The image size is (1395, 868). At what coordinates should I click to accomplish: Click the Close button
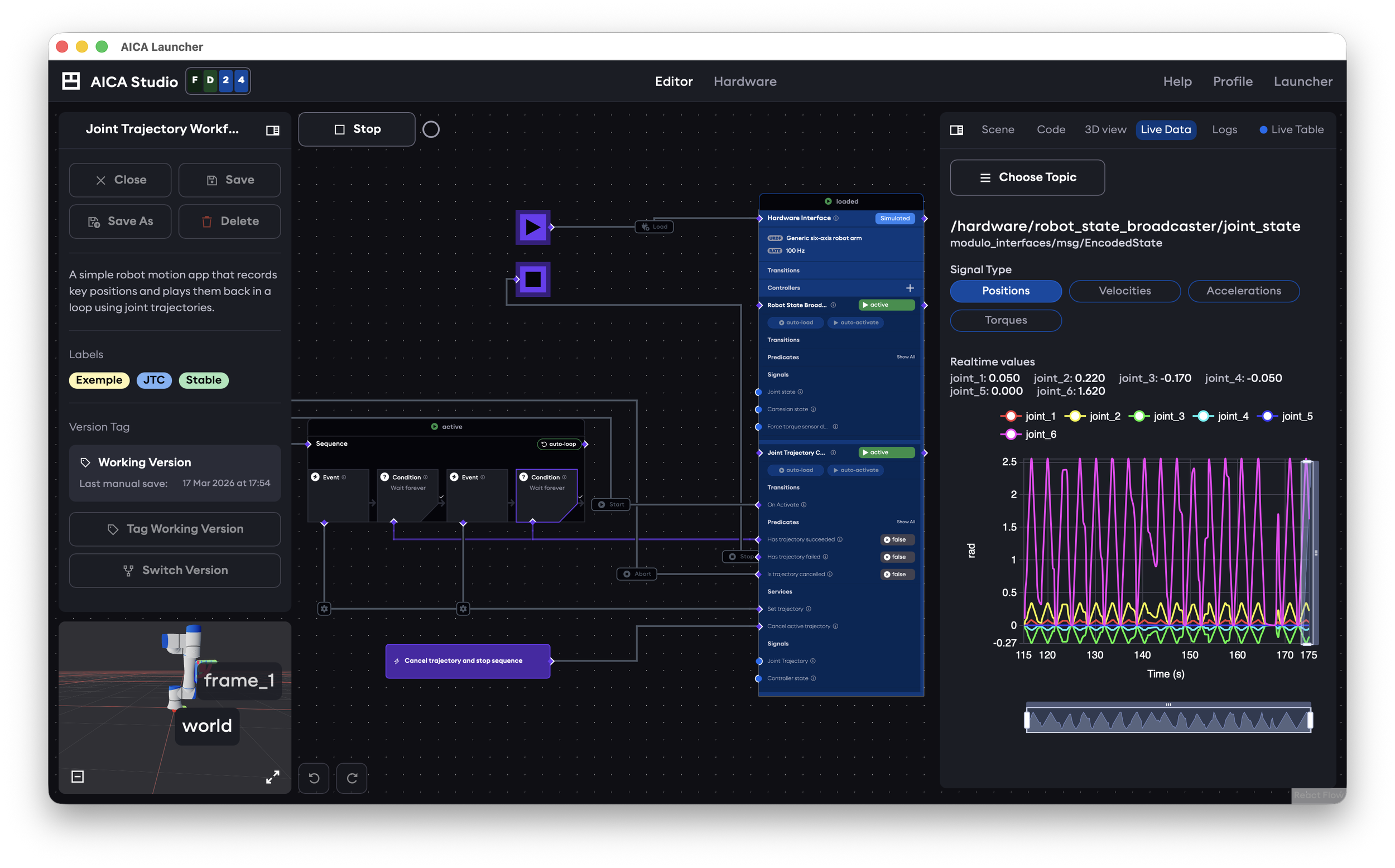(x=120, y=180)
